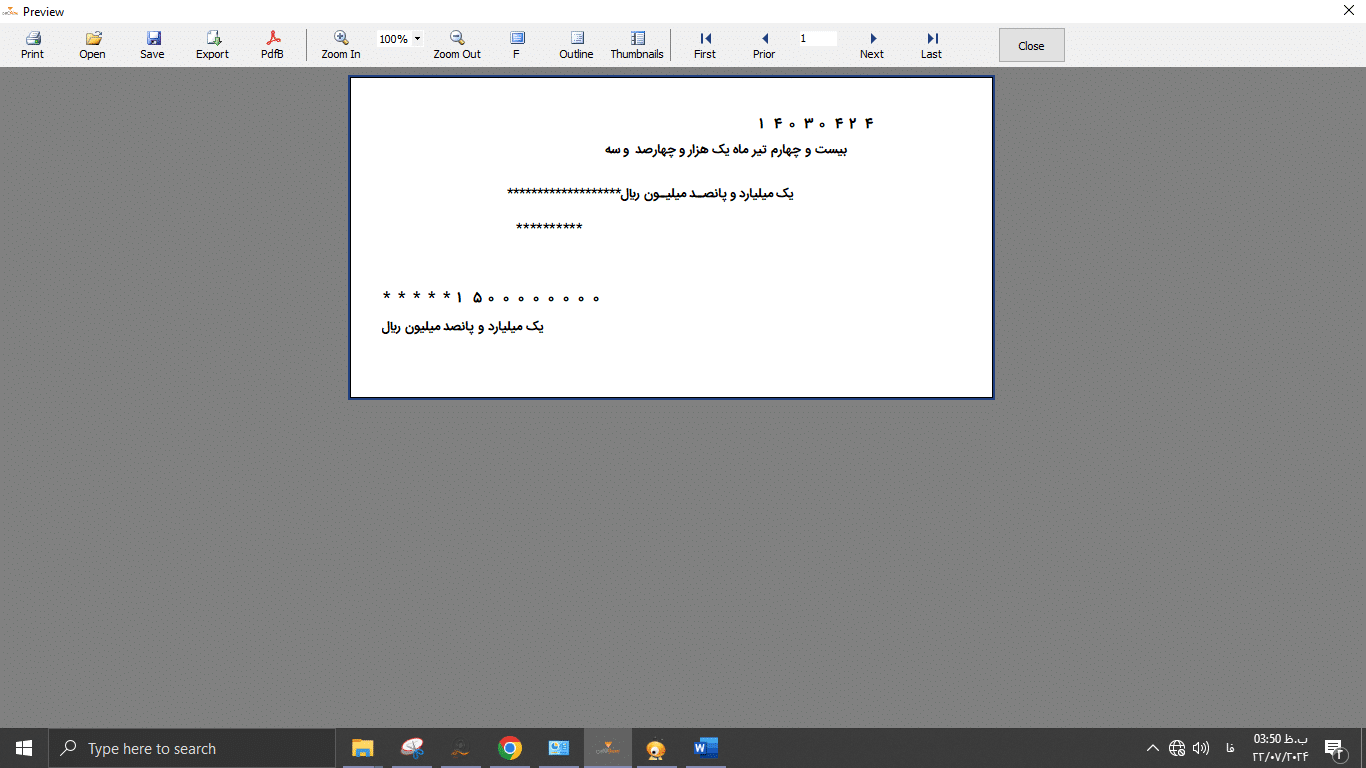
Task: Open File Explorer from taskbar
Action: (x=362, y=748)
